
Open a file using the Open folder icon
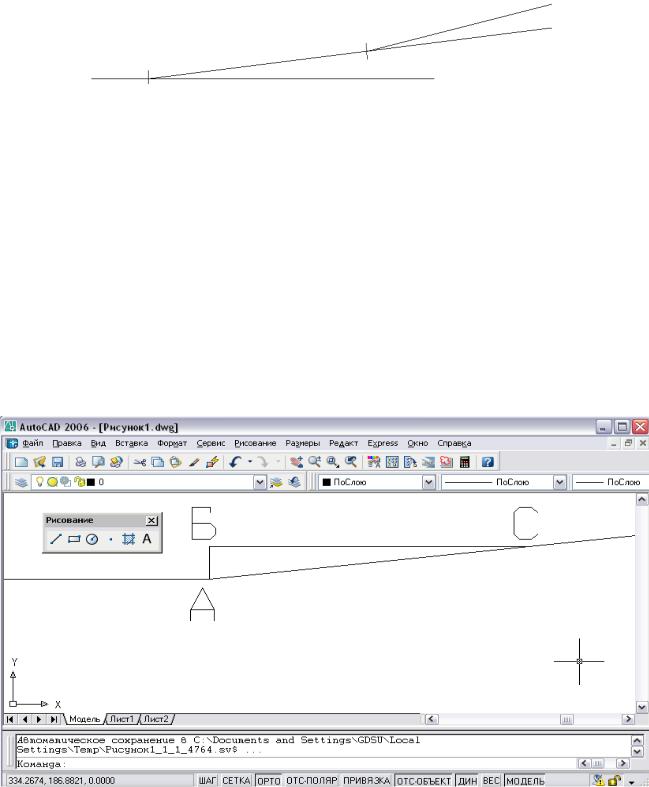pos(39,462)
